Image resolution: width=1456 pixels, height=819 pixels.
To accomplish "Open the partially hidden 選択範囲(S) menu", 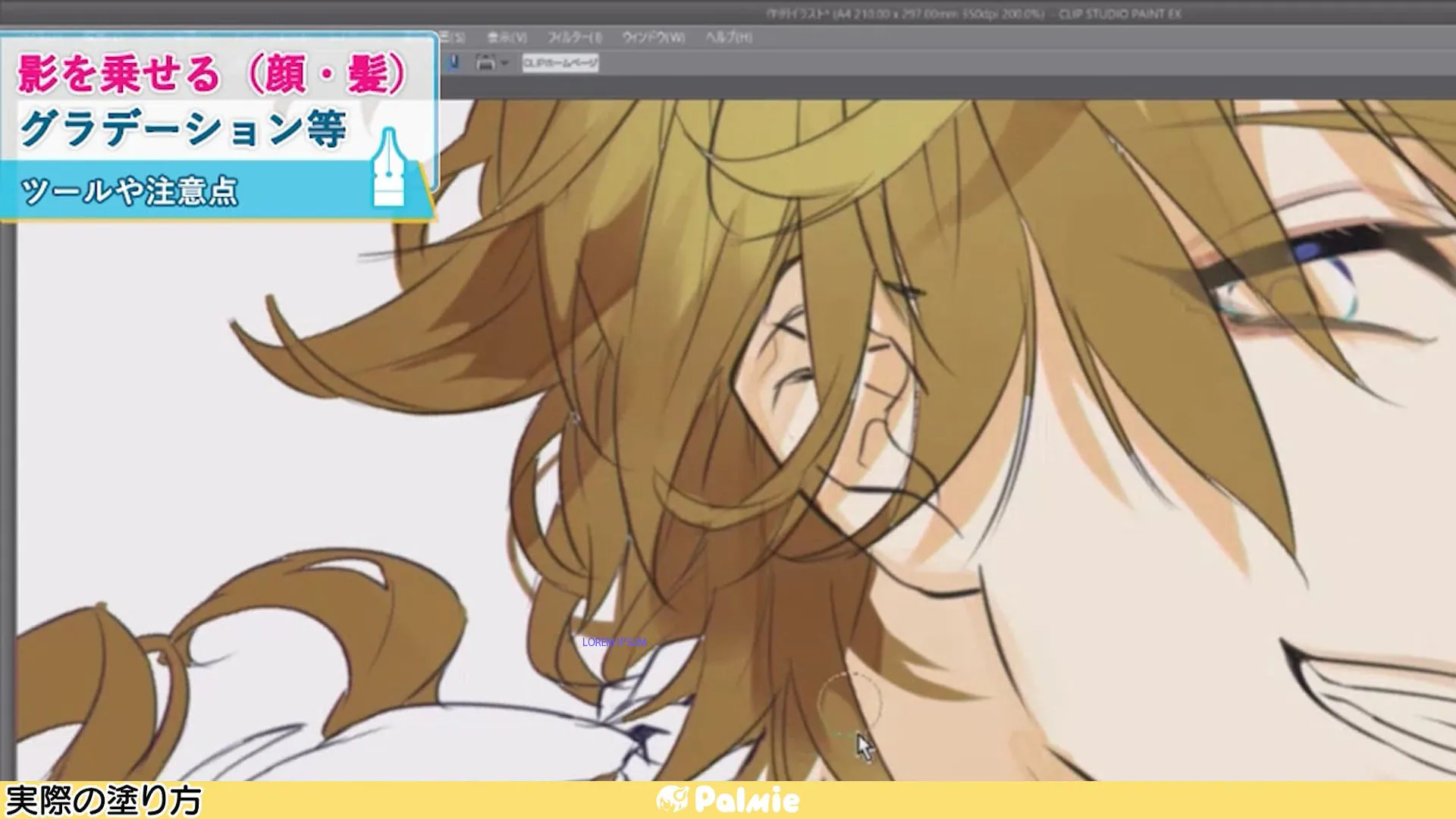I will [453, 37].
